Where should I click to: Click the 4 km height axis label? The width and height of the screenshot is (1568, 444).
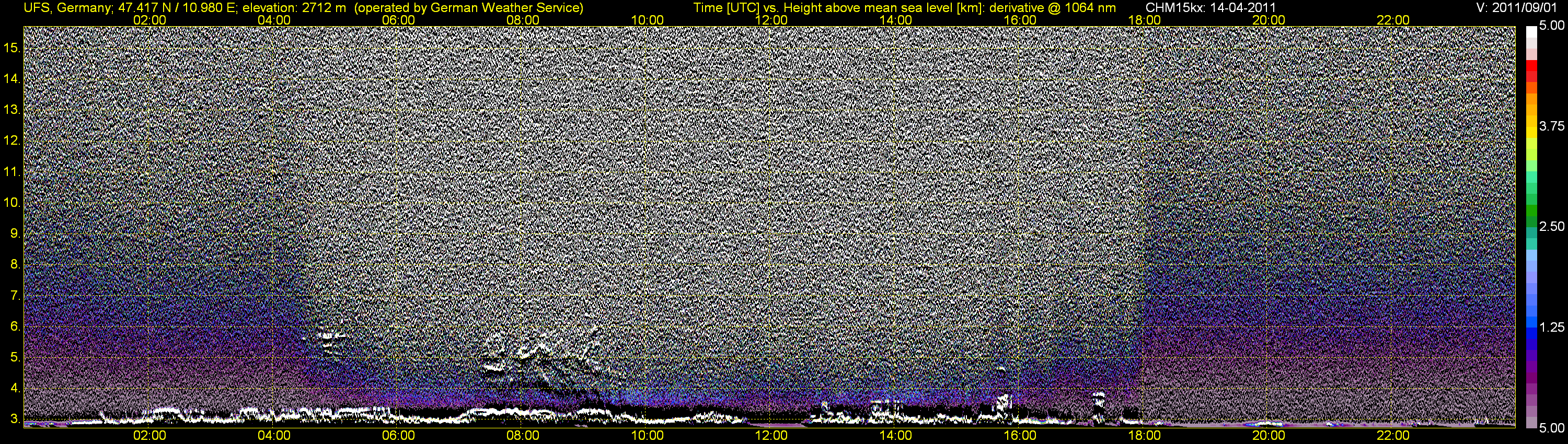click(x=15, y=388)
